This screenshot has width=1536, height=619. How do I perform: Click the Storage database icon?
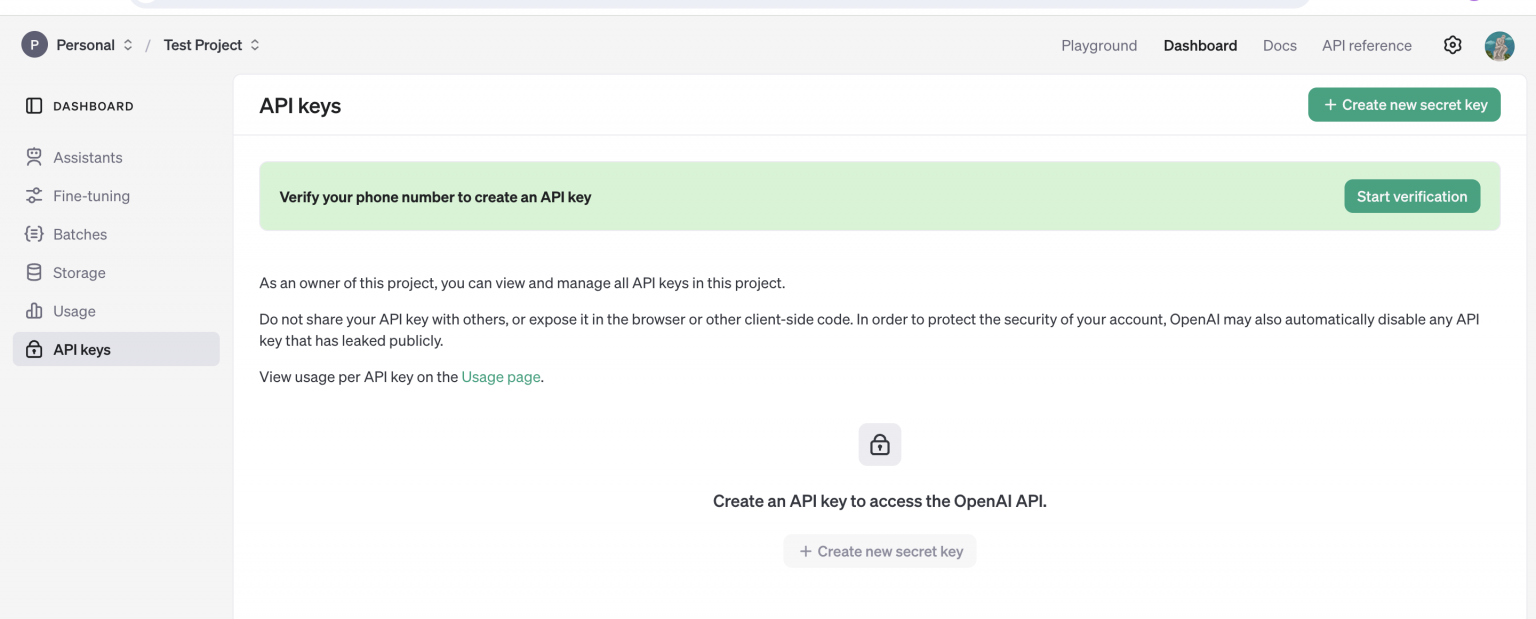click(34, 273)
